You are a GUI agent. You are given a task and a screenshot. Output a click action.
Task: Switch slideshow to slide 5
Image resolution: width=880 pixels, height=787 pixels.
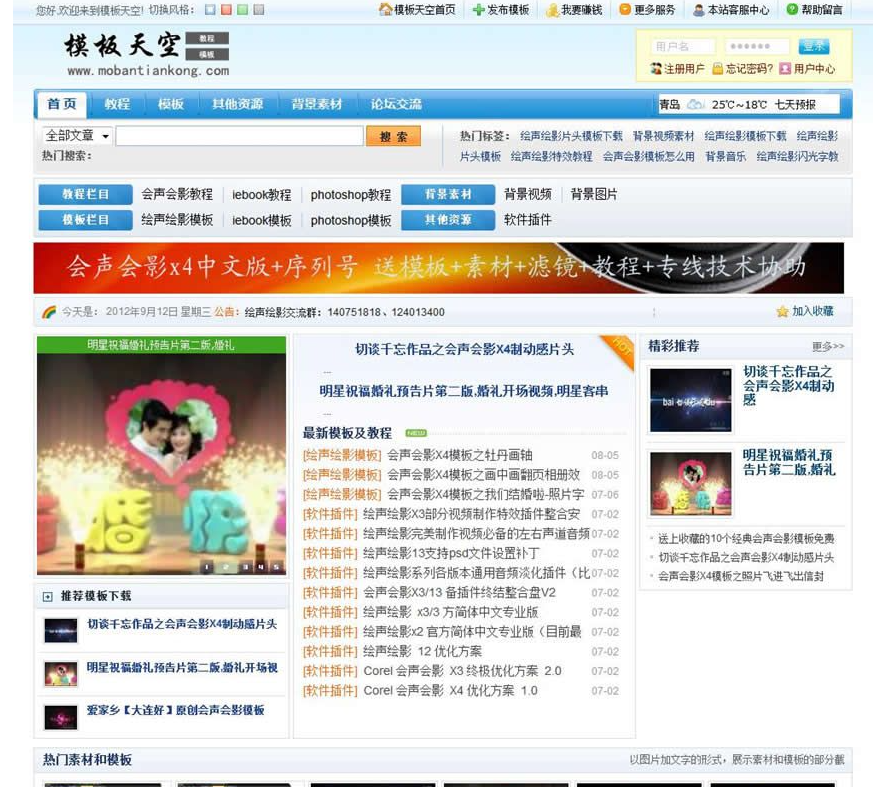[x=276, y=567]
